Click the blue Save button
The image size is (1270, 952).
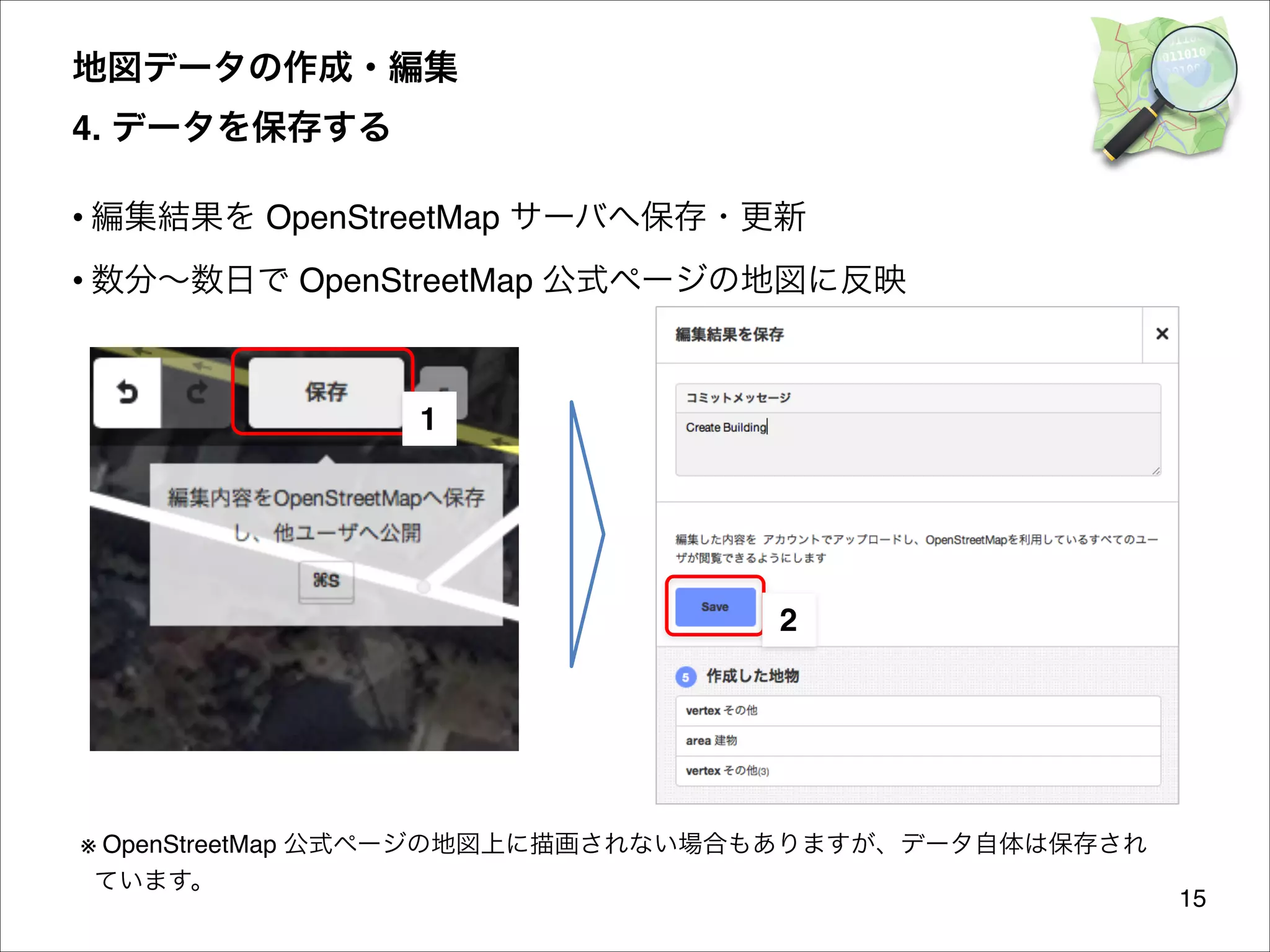[715, 607]
